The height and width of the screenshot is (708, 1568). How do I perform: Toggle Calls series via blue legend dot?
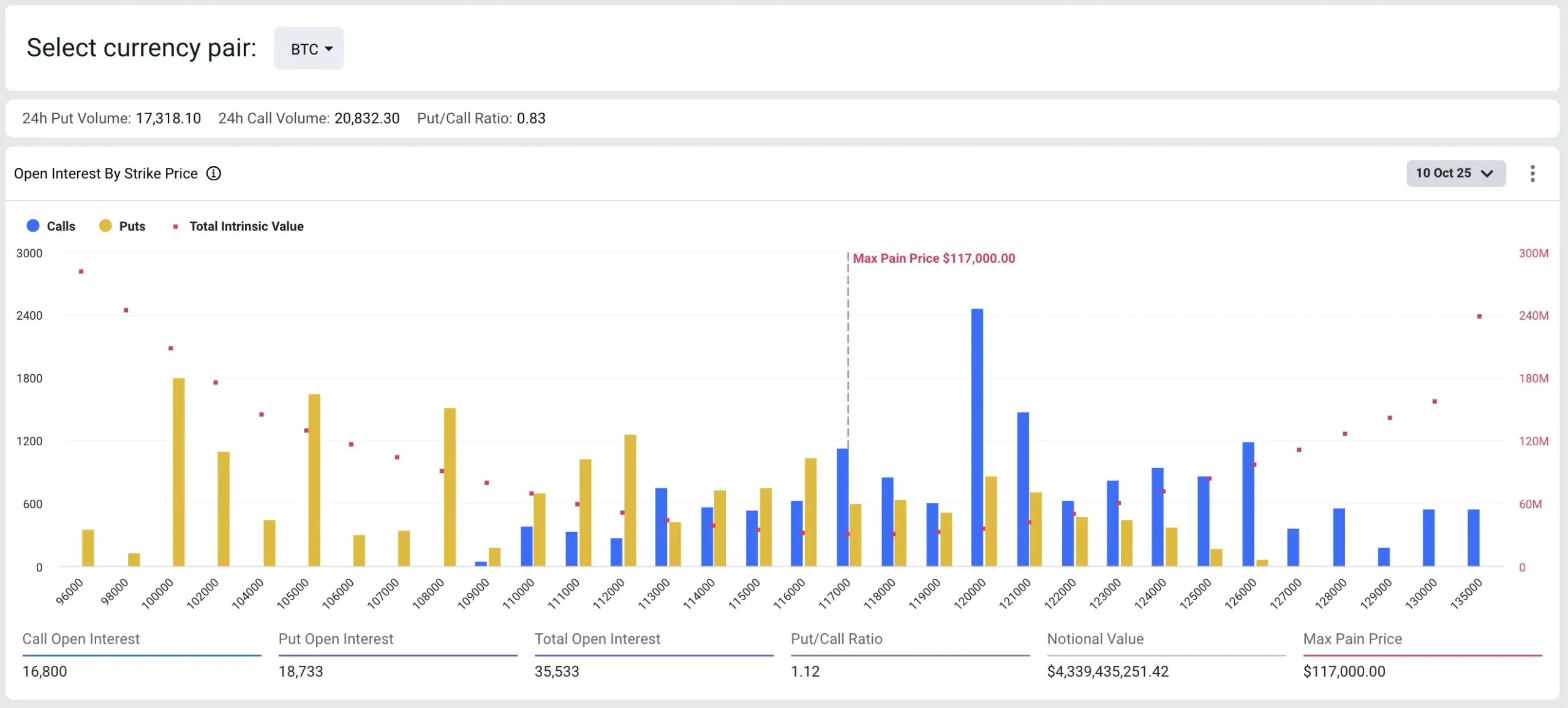pos(33,226)
